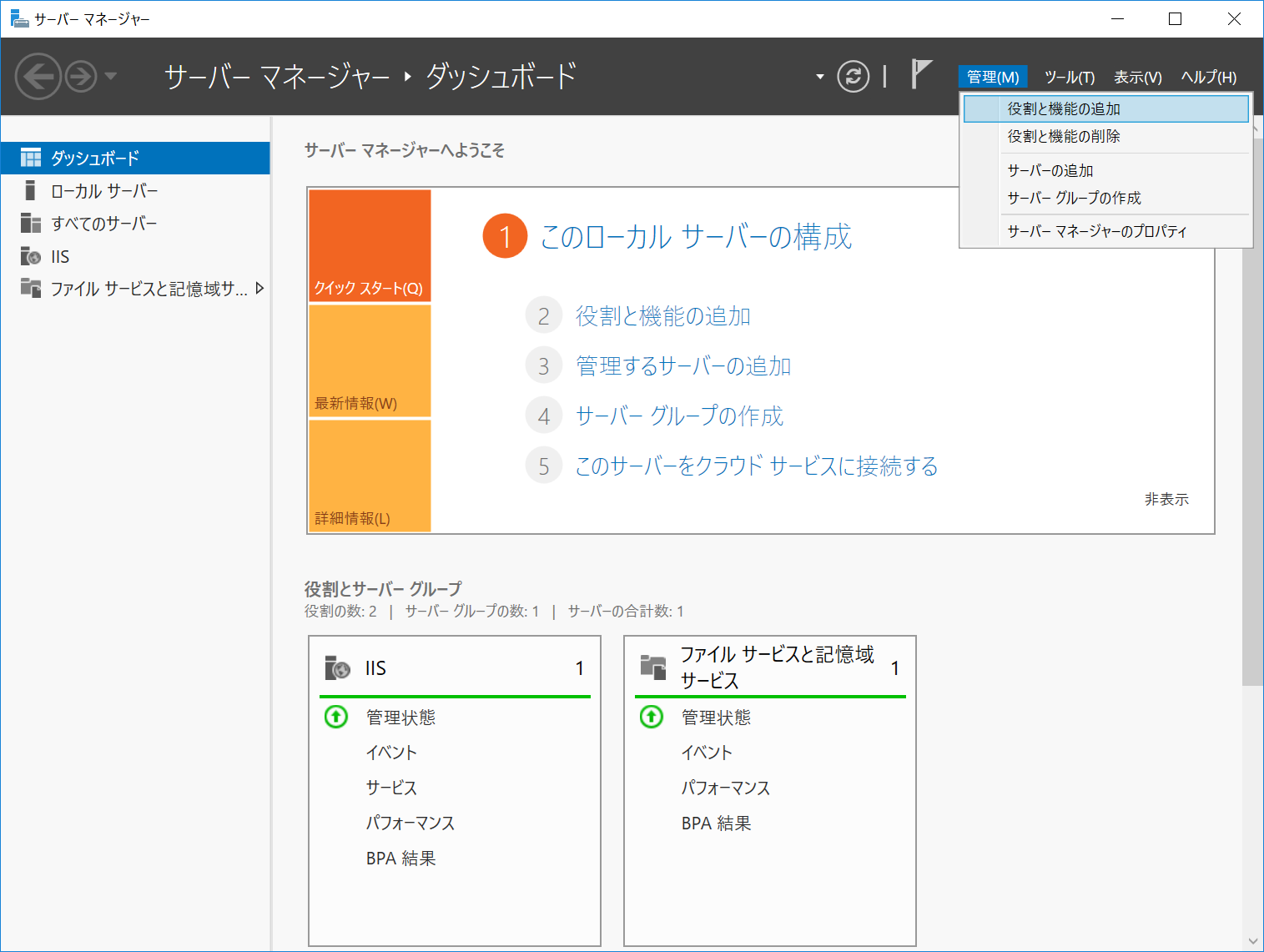Image resolution: width=1264 pixels, height=952 pixels.
Task: Click BPA 結果 in the IIS tile
Action: pos(400,859)
